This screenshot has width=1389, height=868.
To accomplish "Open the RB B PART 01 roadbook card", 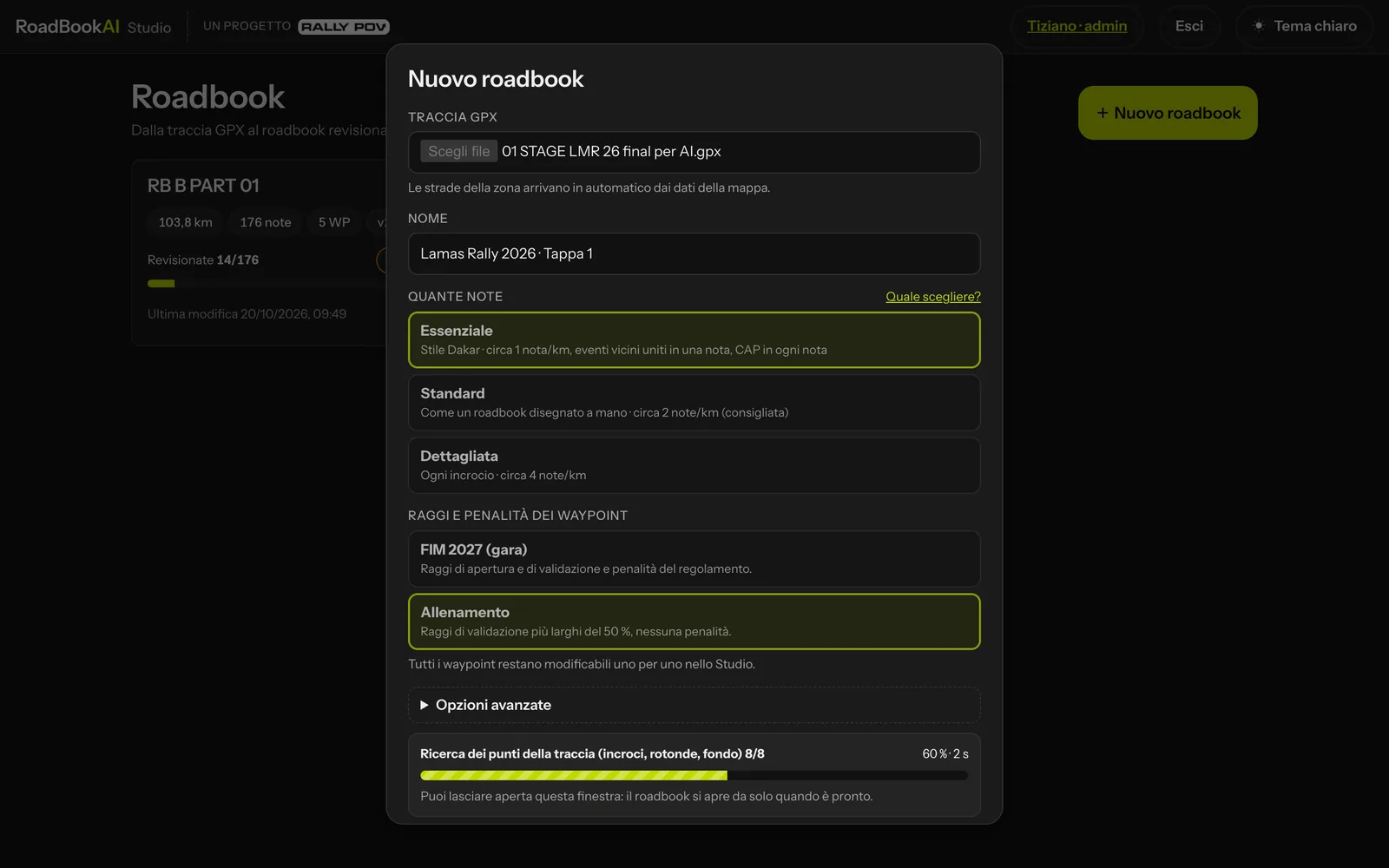I will coord(260,252).
